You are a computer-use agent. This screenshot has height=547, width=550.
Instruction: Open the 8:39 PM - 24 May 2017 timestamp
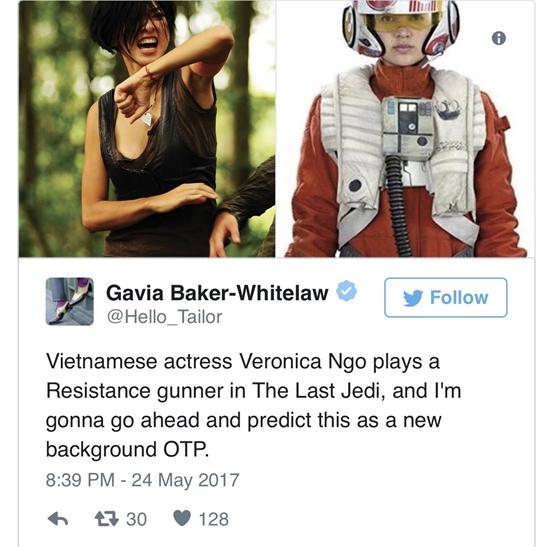[142, 480]
